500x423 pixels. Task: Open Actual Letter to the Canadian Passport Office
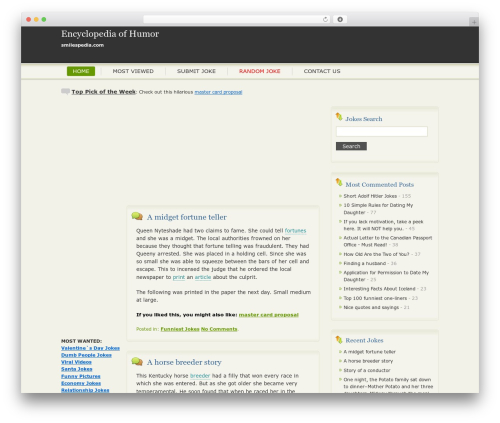click(x=388, y=241)
